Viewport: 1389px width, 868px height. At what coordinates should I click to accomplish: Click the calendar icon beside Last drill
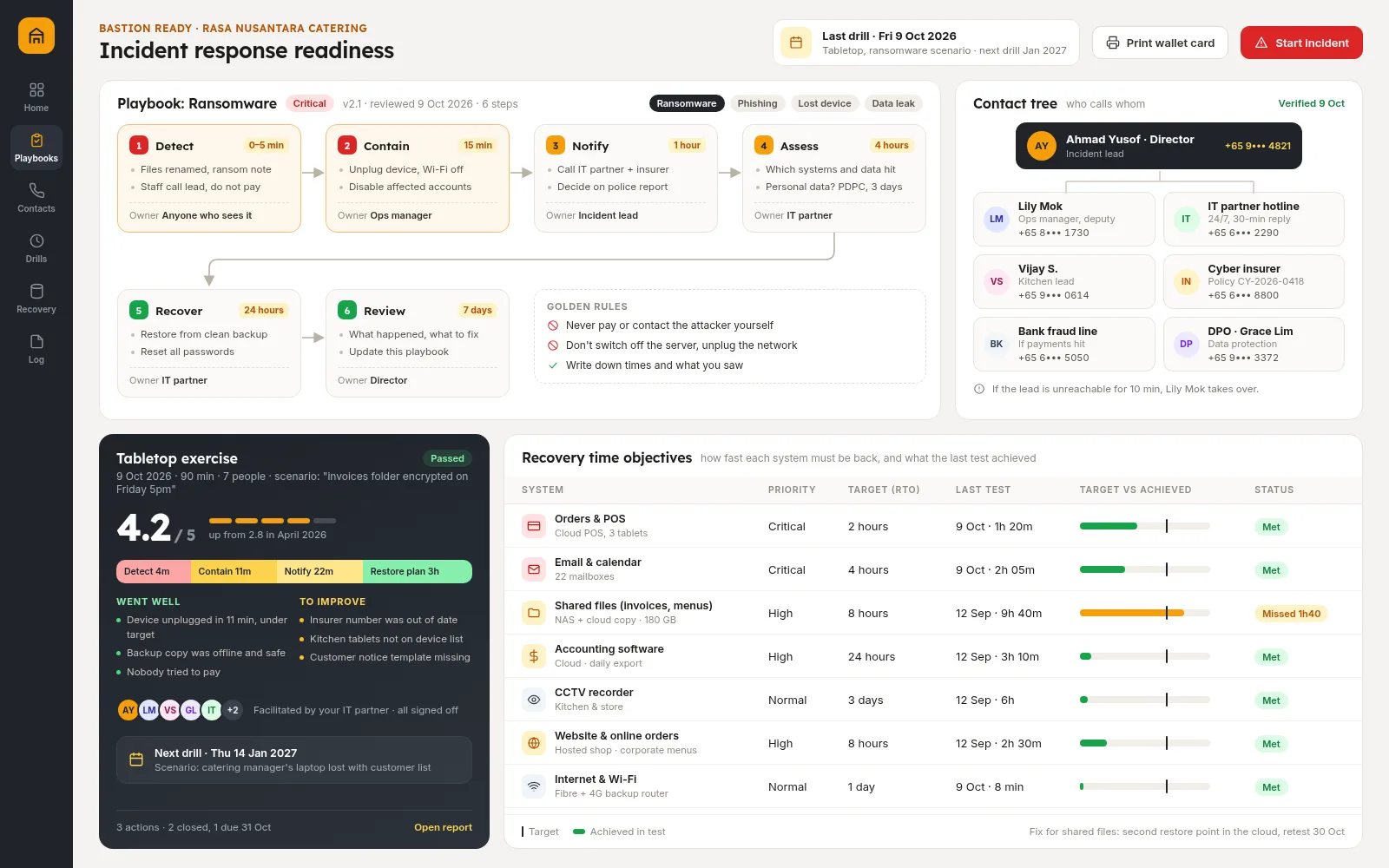click(x=796, y=43)
